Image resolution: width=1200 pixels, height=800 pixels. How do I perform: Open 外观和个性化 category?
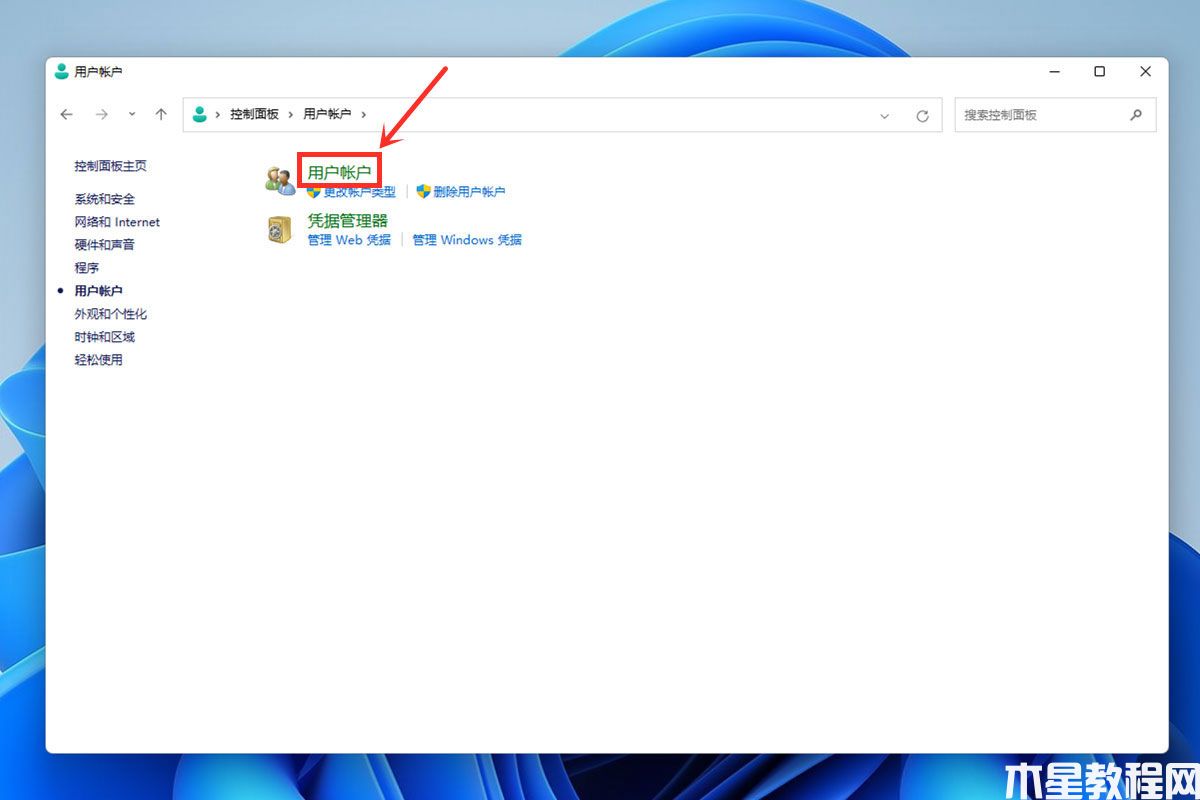(x=110, y=314)
